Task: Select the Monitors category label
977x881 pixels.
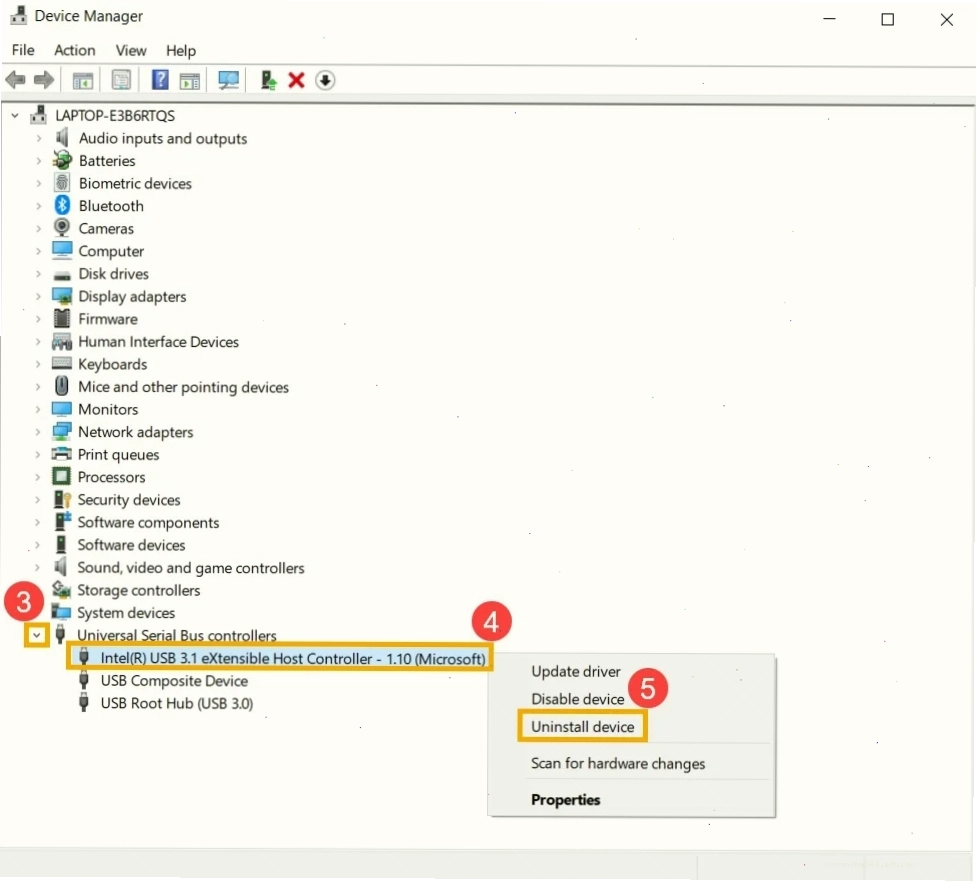Action: tap(108, 409)
